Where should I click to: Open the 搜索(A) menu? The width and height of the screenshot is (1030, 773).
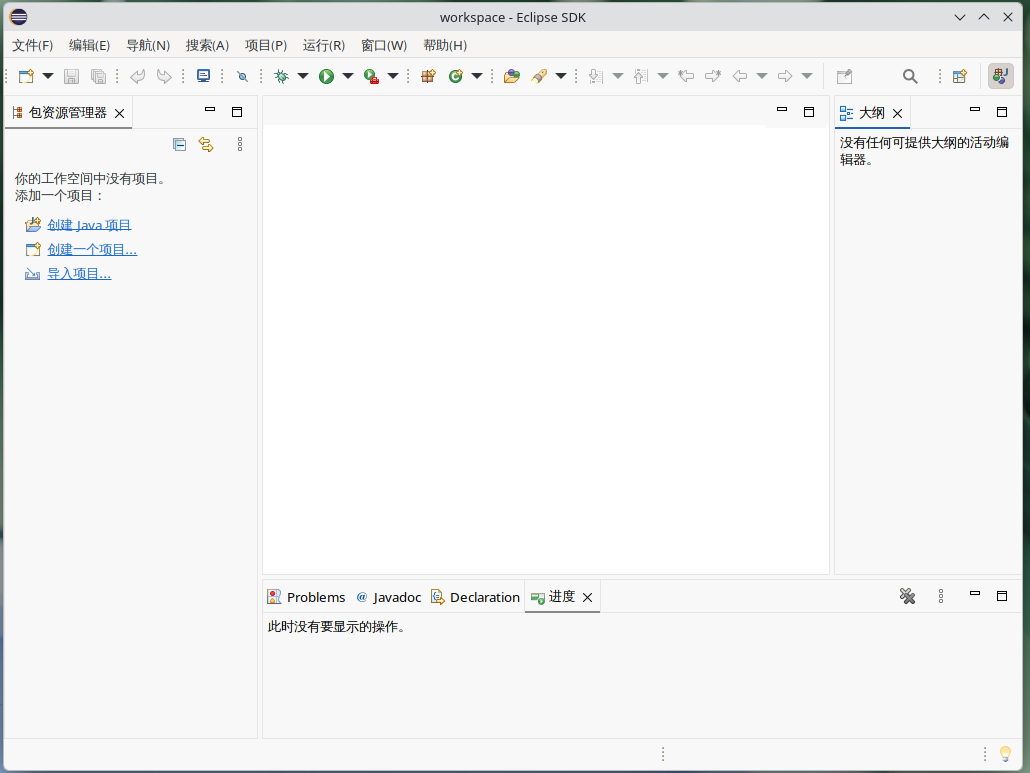coord(207,45)
